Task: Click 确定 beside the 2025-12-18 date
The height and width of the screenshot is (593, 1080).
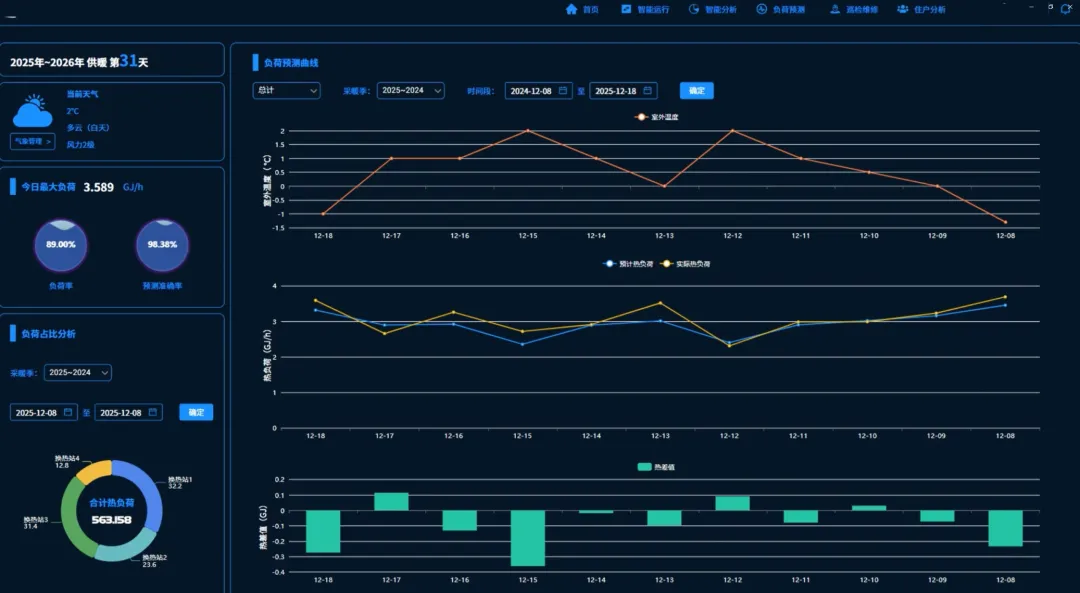Action: pos(696,91)
